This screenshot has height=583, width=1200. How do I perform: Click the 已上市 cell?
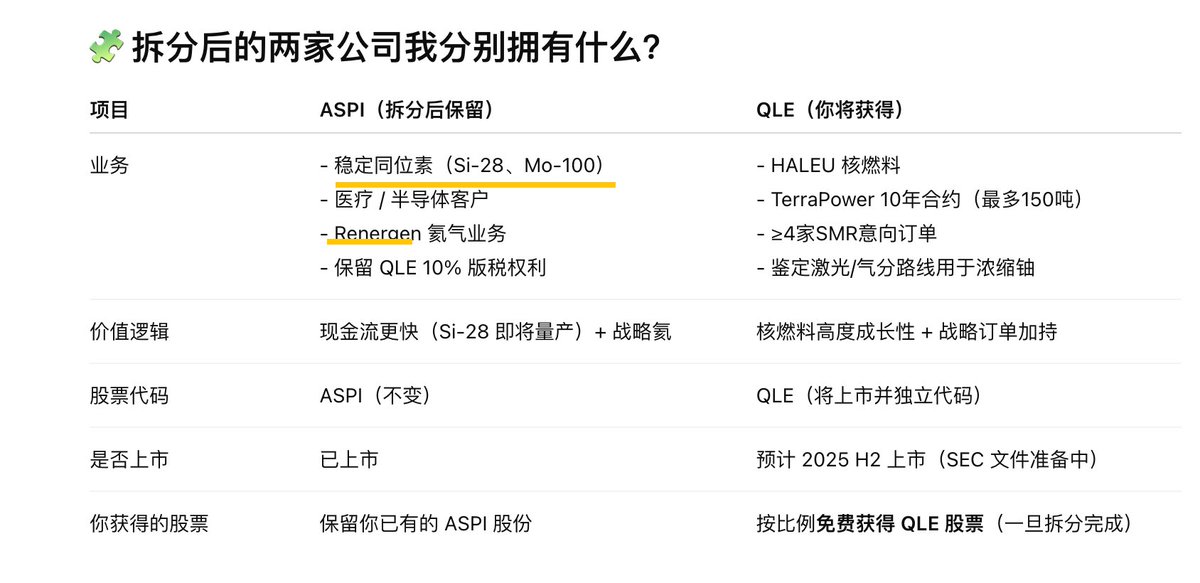(x=349, y=460)
